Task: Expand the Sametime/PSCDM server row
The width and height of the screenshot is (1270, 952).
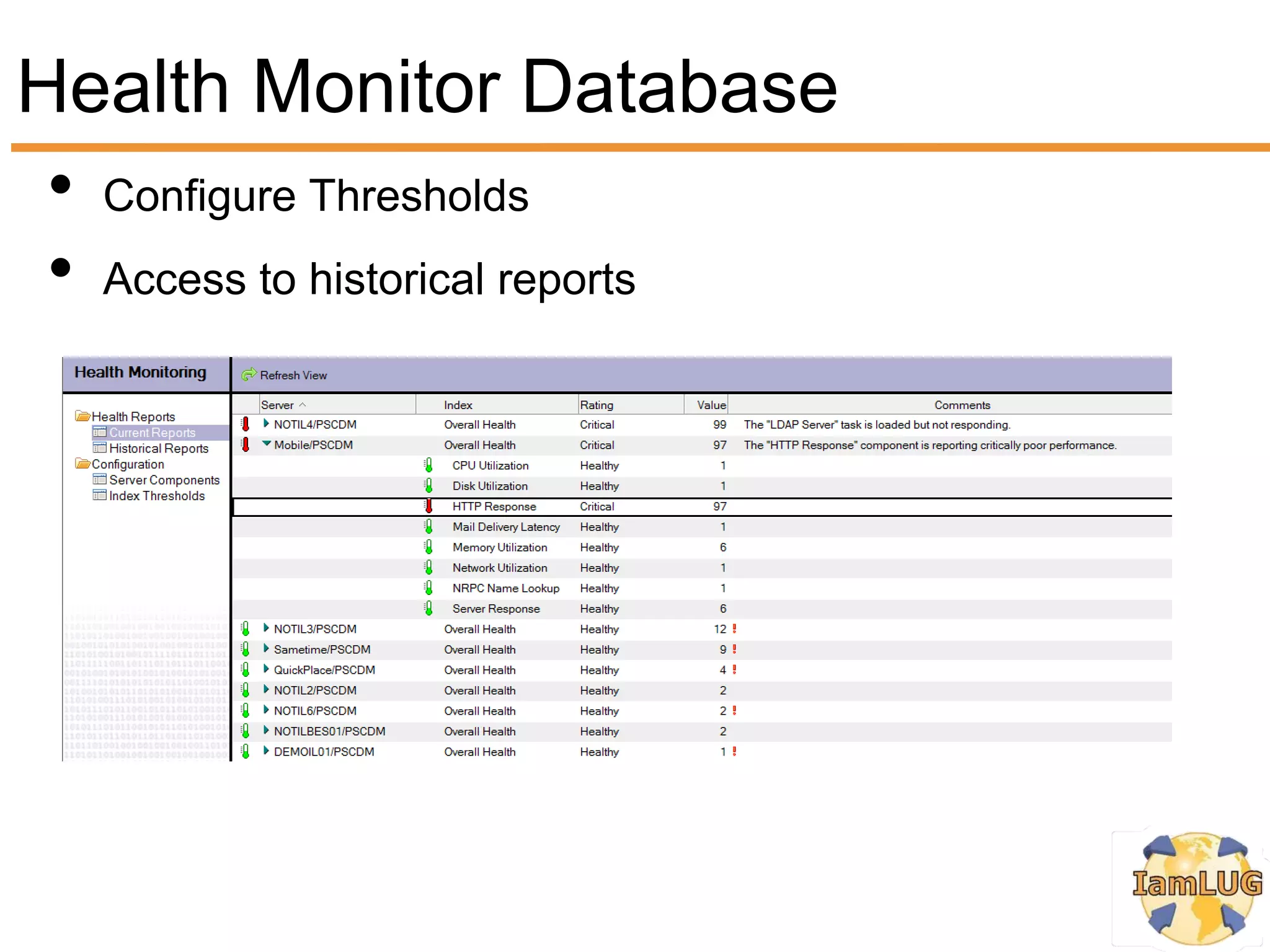Action: click(x=266, y=648)
